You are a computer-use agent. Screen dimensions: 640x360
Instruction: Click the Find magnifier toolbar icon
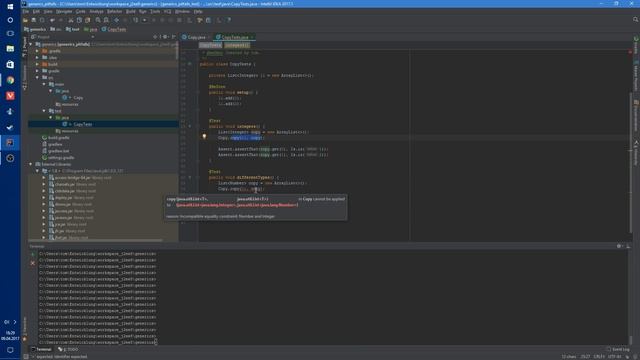[x=98, y=20]
